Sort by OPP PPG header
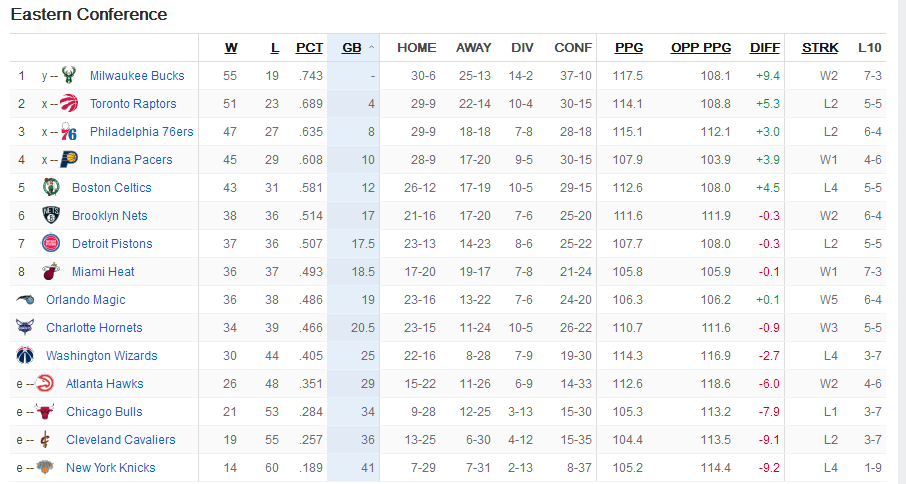 pos(701,48)
